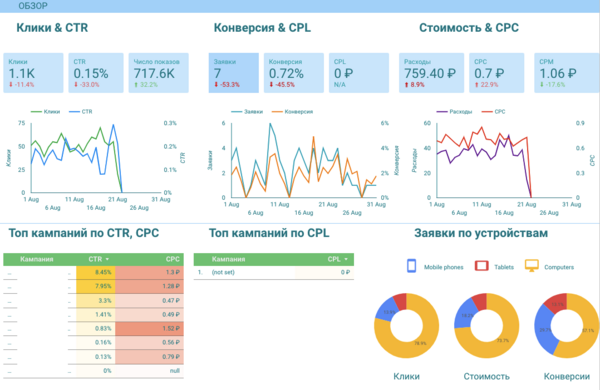Image resolution: width=600 pixels, height=390 pixels.
Task: Toggle the Конверсия series in chart legend
Action: 292,112
